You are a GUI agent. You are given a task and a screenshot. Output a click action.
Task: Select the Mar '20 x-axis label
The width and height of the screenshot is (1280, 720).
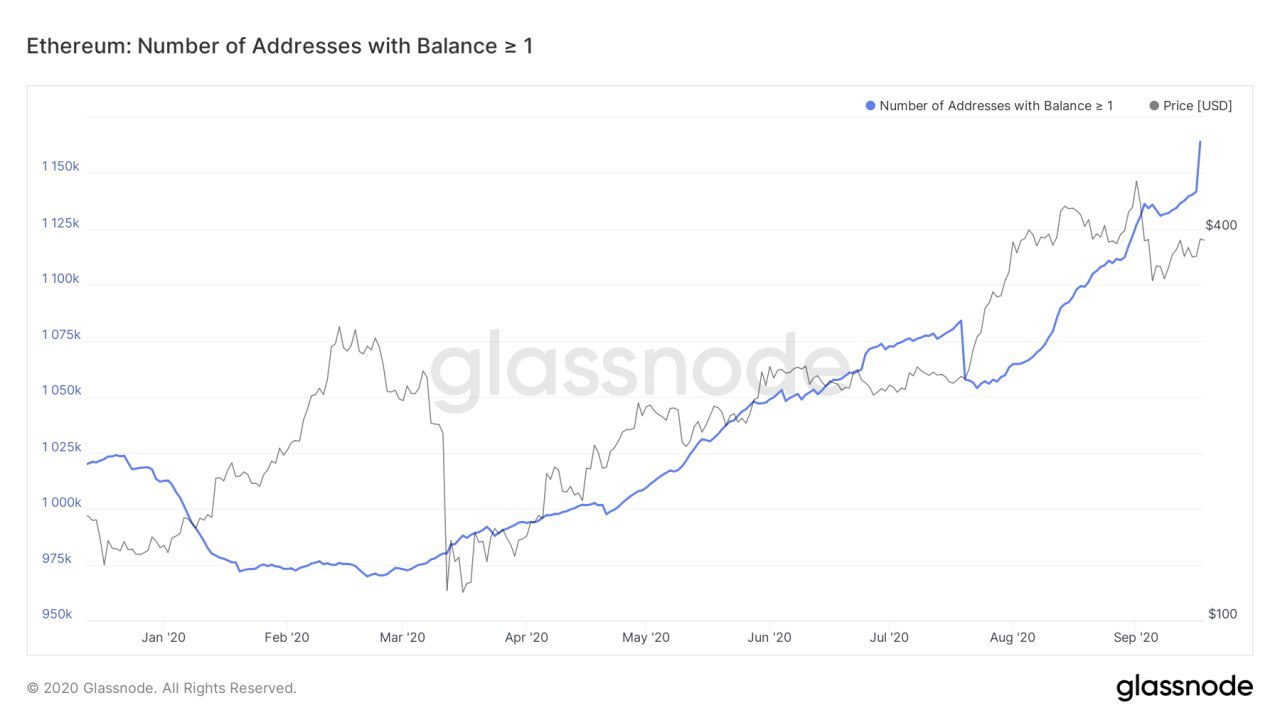pos(403,637)
